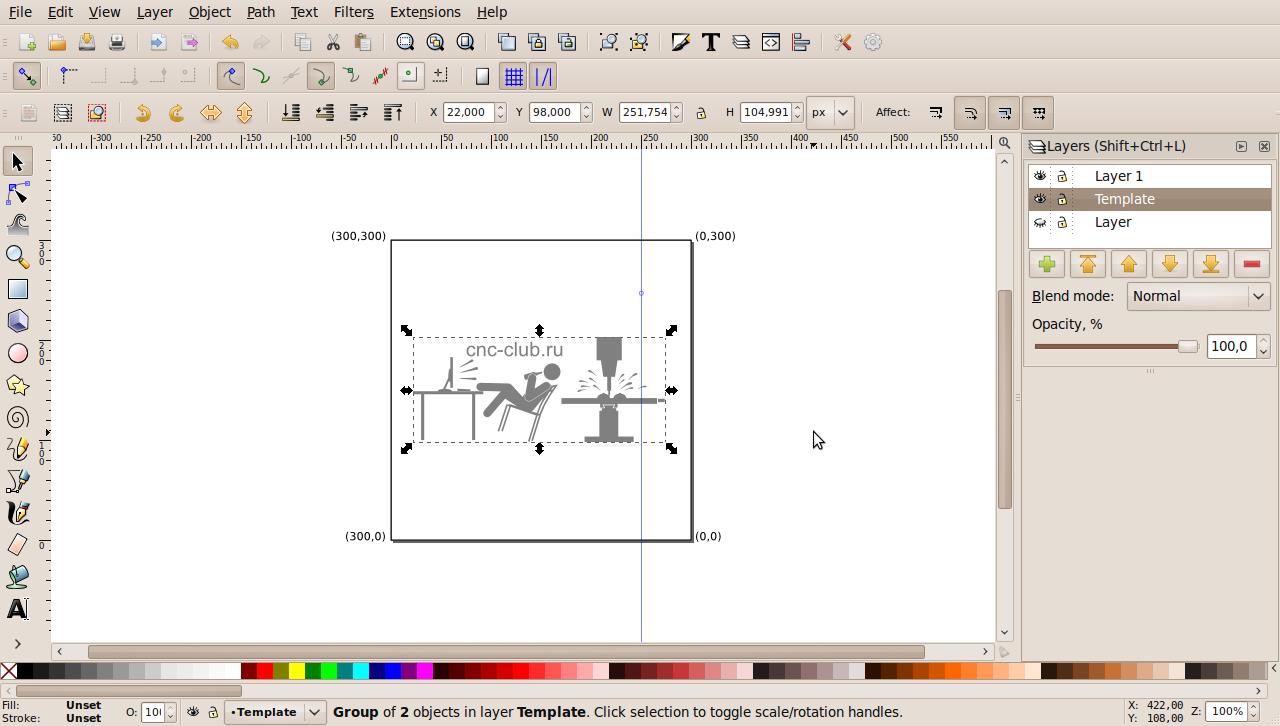This screenshot has height=726, width=1280.
Task: Raise selection to top
Action: 393,113
